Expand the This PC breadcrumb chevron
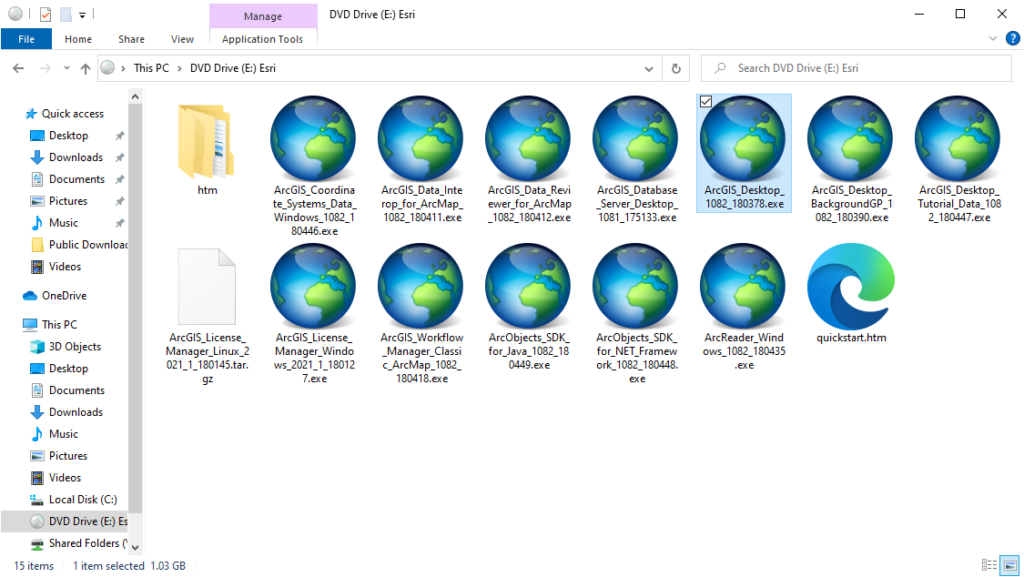Image resolution: width=1024 pixels, height=577 pixels. coord(180,68)
